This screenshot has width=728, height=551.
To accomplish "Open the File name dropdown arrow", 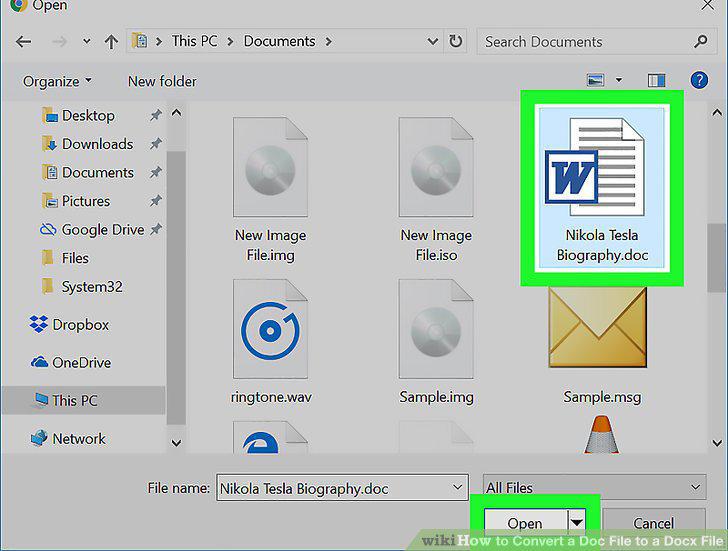I will pos(457,487).
